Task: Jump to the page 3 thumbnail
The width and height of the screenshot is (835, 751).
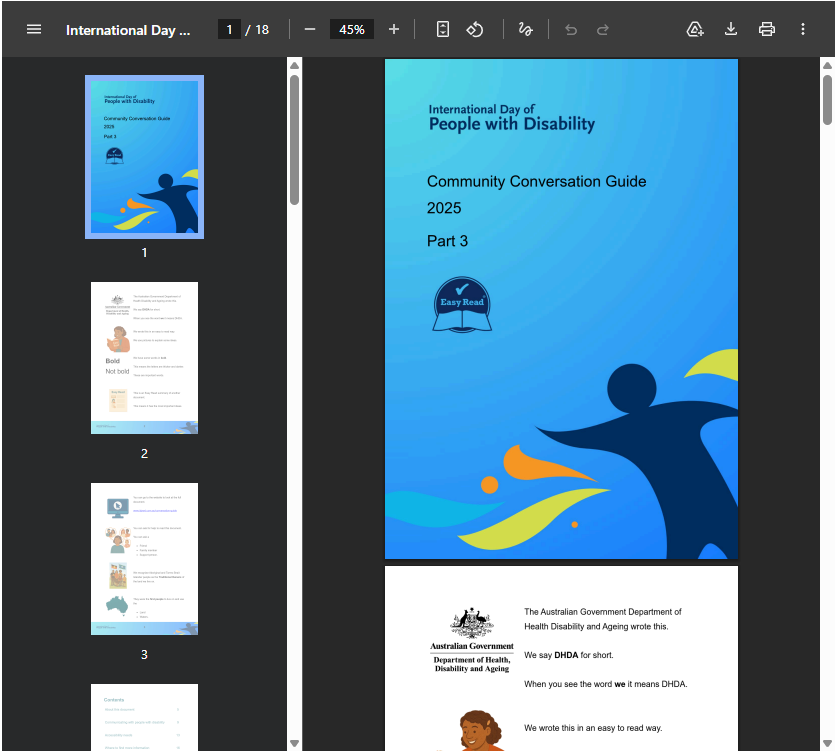Action: pos(144,559)
